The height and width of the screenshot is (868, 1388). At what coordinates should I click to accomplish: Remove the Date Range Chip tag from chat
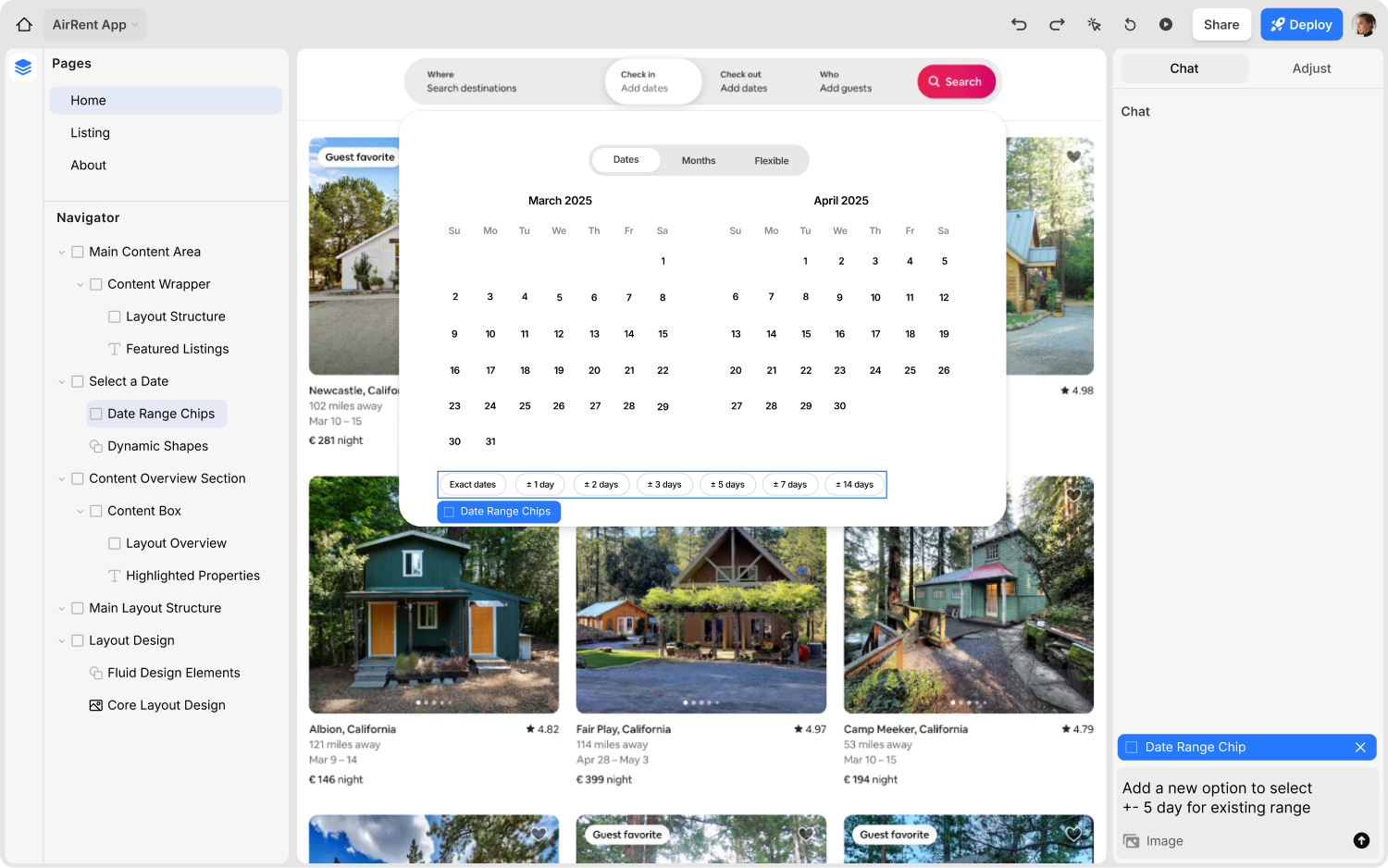[x=1360, y=748]
